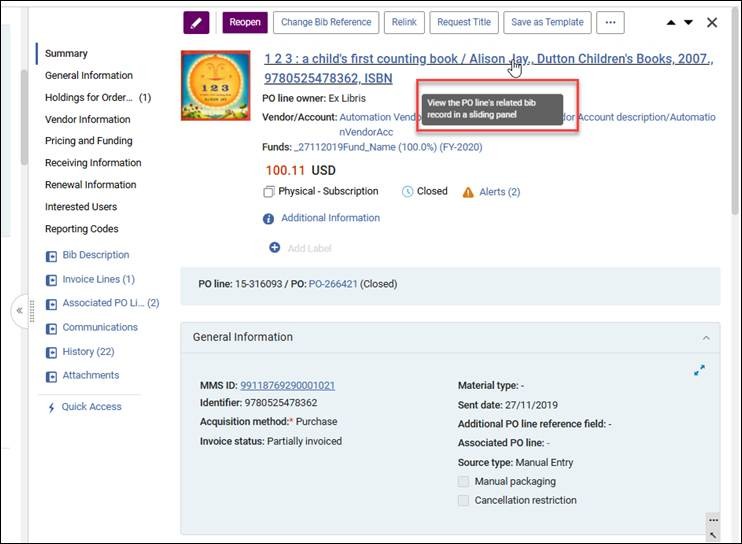Image resolution: width=742 pixels, height=544 pixels.
Task: Select Pricing and Funding in sidebar
Action: (x=88, y=140)
